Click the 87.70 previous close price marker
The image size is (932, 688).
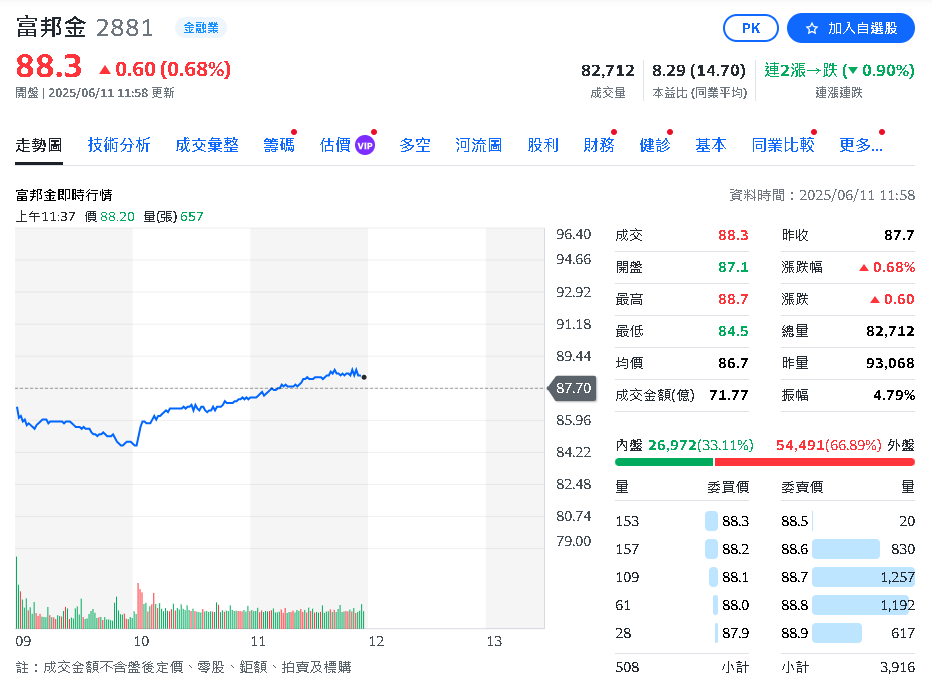573,388
